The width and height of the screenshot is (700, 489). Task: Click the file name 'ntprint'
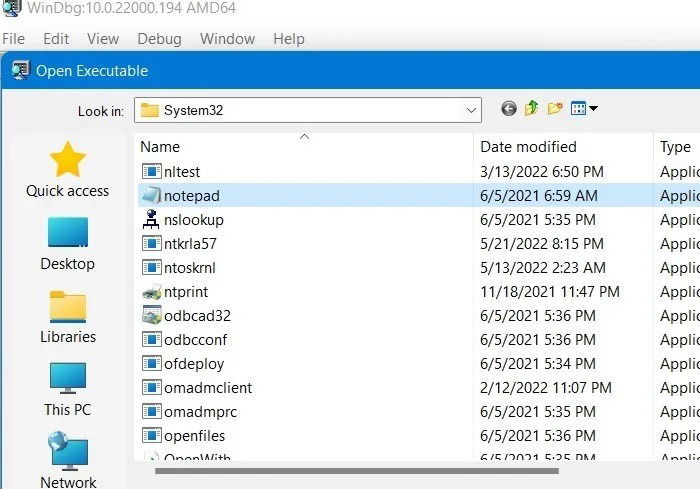point(186,292)
